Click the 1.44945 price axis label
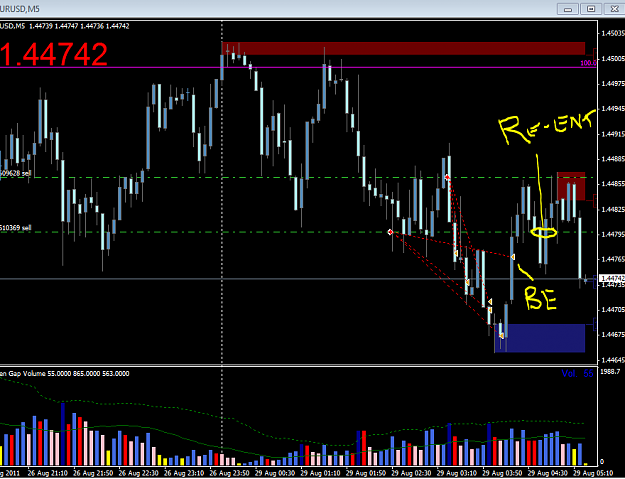The image size is (625, 479). tap(613, 109)
